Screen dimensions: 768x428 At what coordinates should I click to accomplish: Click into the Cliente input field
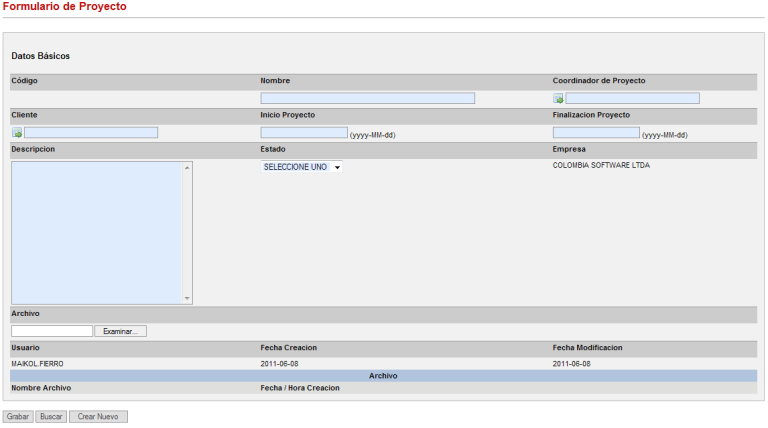(x=91, y=132)
